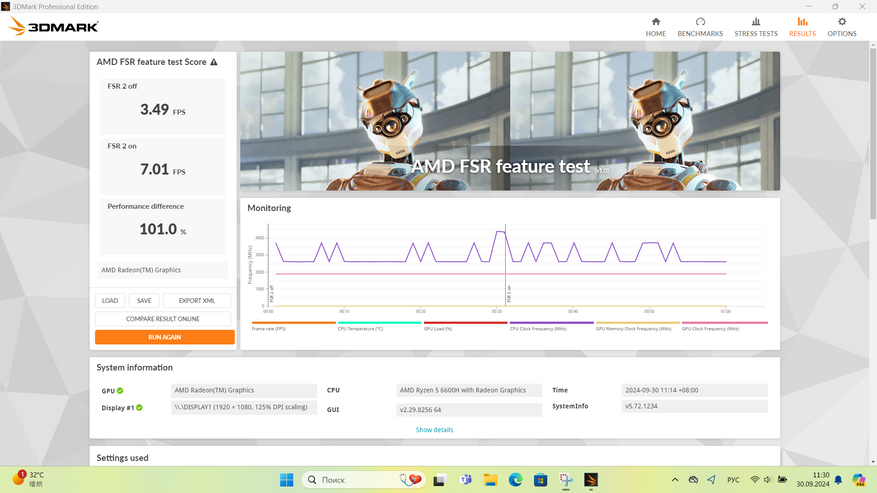Viewport: 877px width, 493px height.
Task: Open Task View on taskbar
Action: [x=439, y=480]
